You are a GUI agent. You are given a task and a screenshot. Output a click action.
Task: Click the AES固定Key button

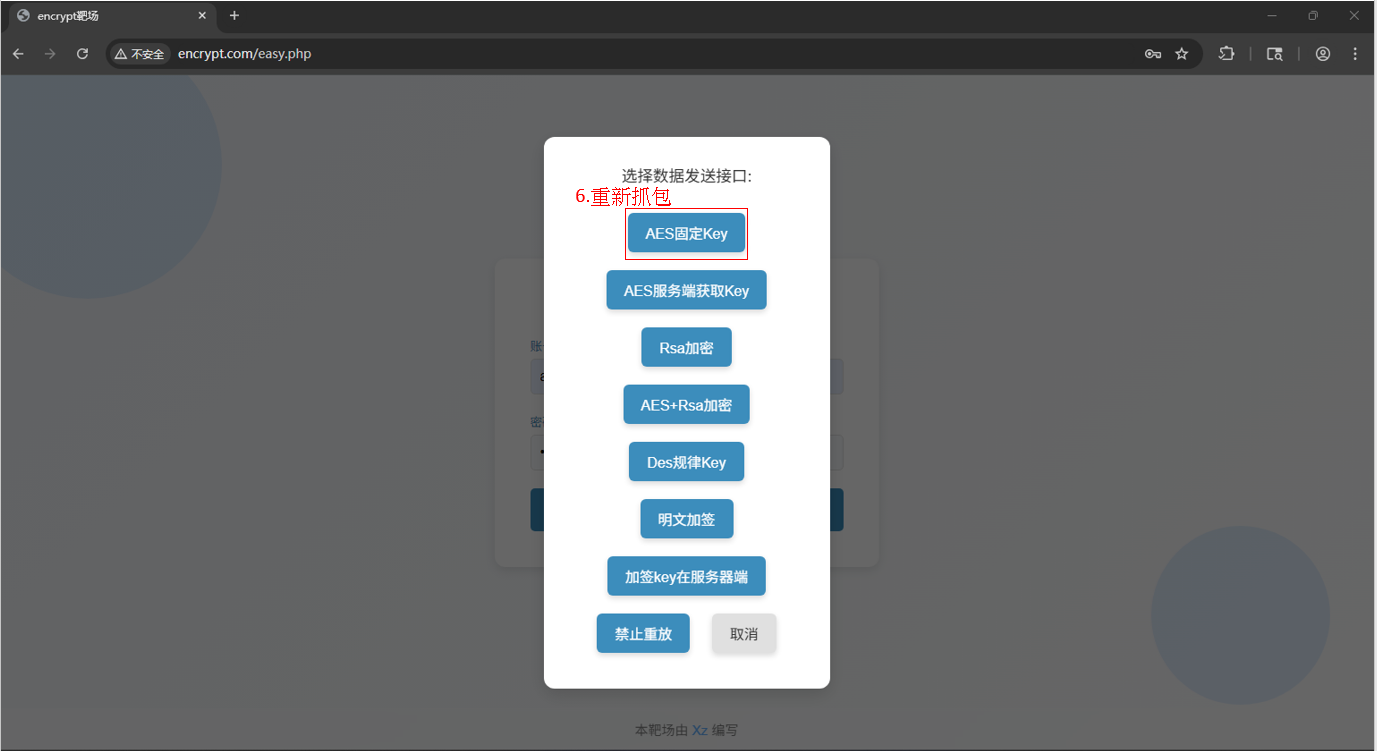tap(686, 233)
